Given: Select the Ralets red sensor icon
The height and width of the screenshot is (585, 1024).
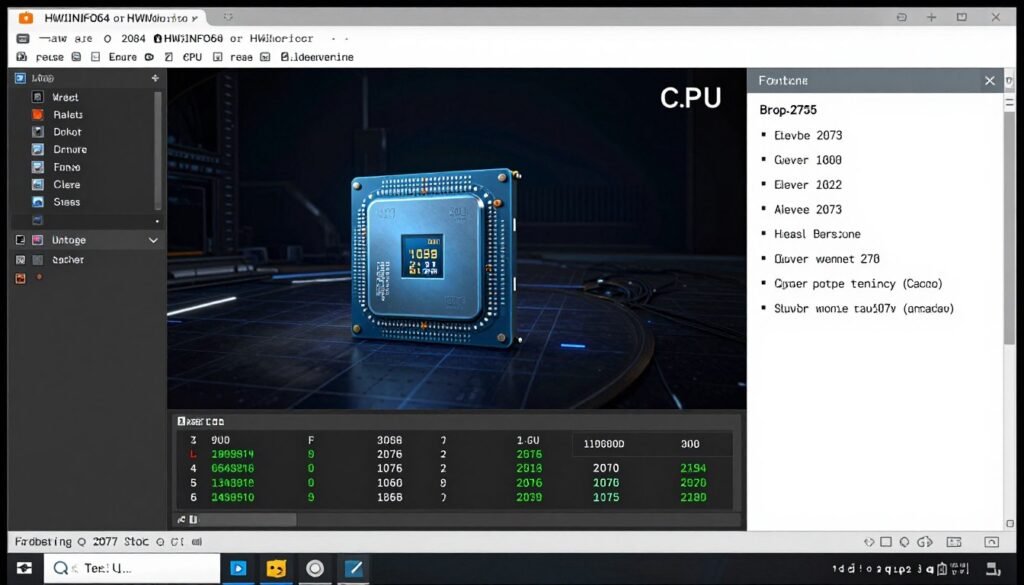Looking at the screenshot, I should point(37,114).
